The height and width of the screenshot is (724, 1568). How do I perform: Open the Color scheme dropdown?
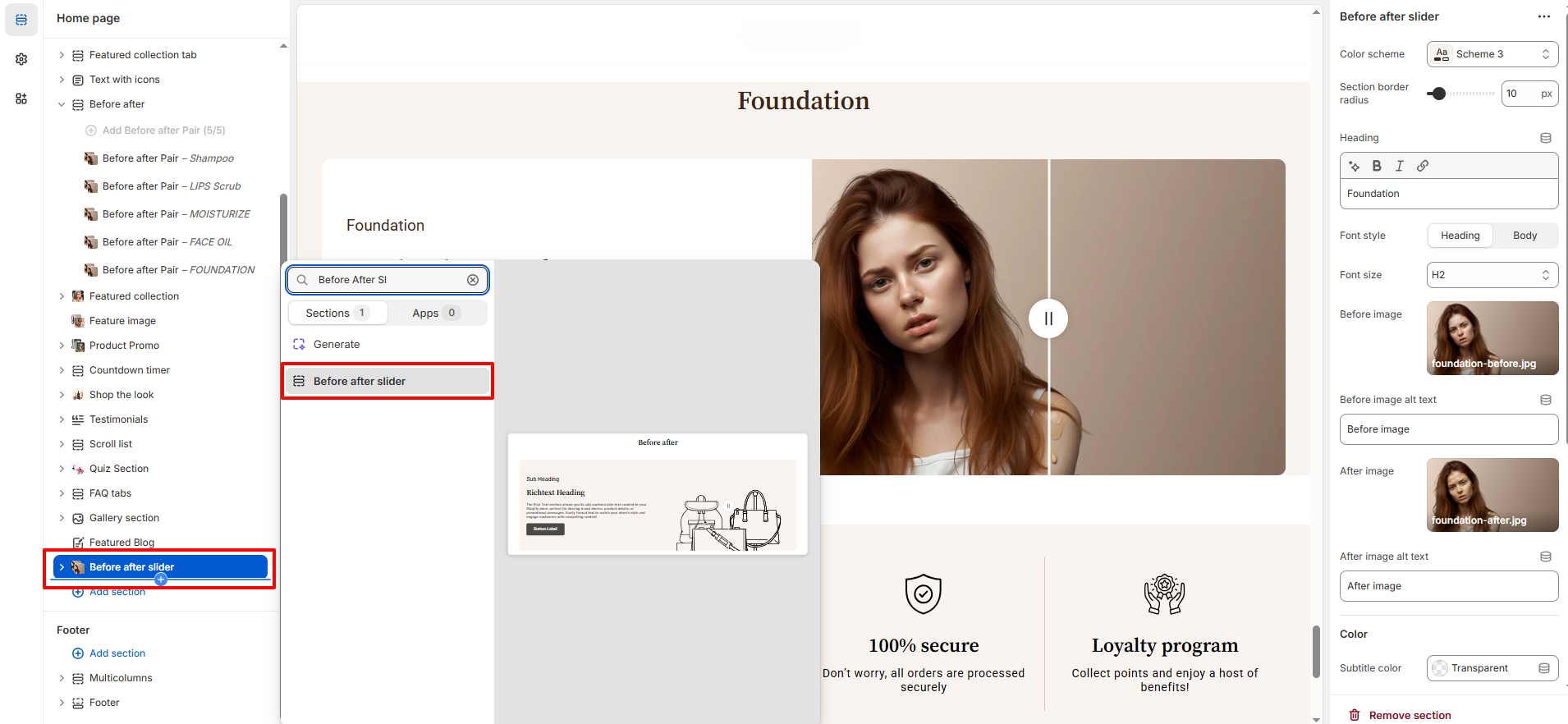(x=1492, y=54)
